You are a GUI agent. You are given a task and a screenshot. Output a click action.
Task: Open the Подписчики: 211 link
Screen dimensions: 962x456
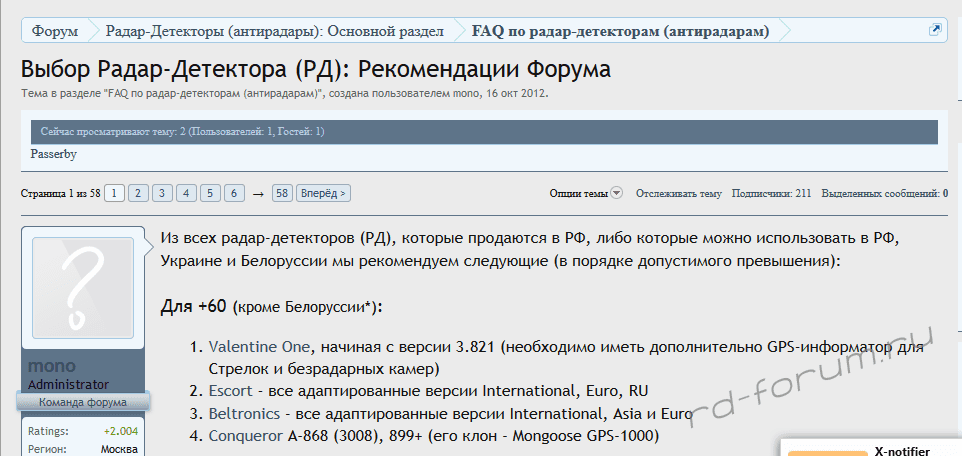click(771, 193)
